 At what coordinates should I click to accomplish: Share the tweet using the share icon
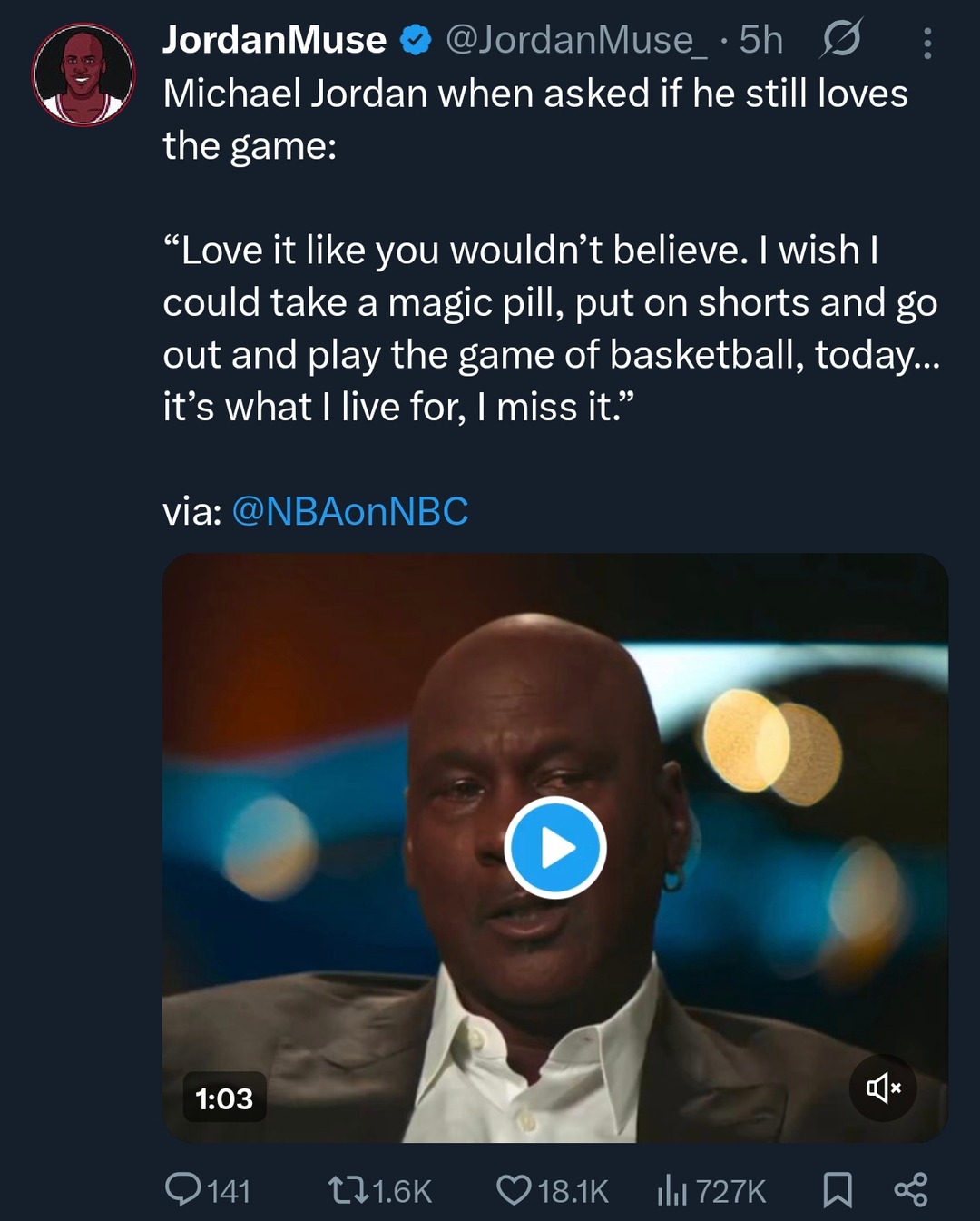[910, 1190]
